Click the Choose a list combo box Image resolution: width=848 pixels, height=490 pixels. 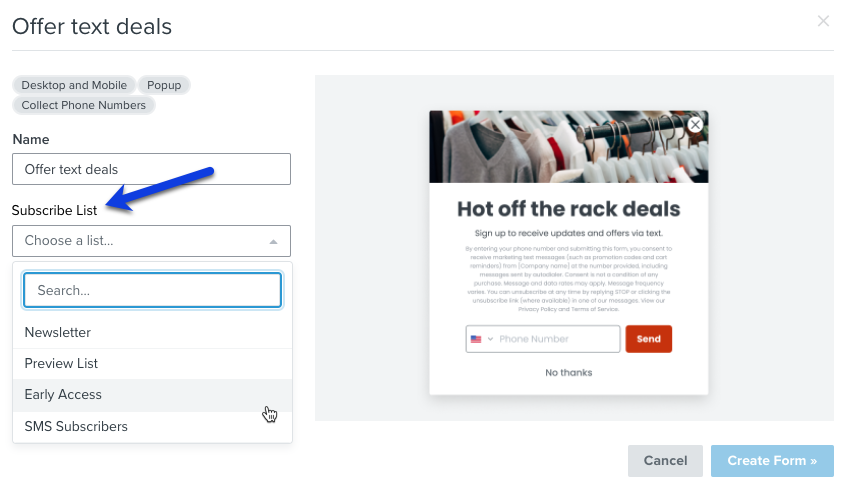[x=151, y=241]
